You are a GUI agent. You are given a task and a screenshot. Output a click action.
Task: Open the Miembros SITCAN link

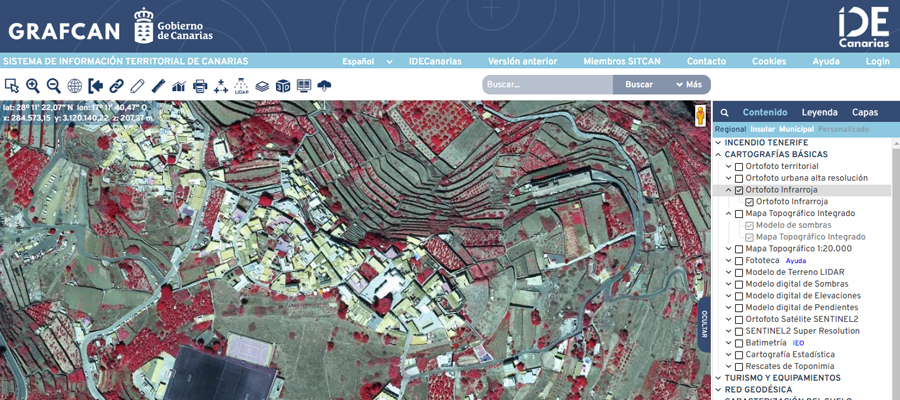622,61
